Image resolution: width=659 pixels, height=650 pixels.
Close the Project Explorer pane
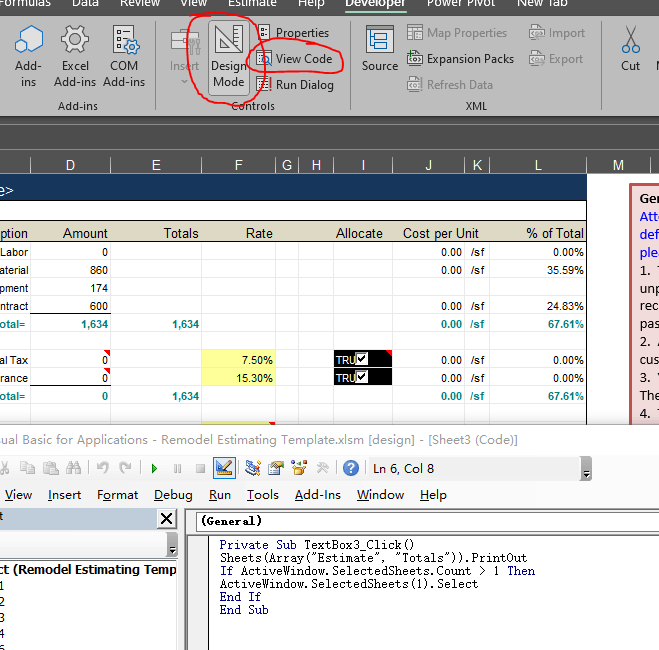[167, 518]
